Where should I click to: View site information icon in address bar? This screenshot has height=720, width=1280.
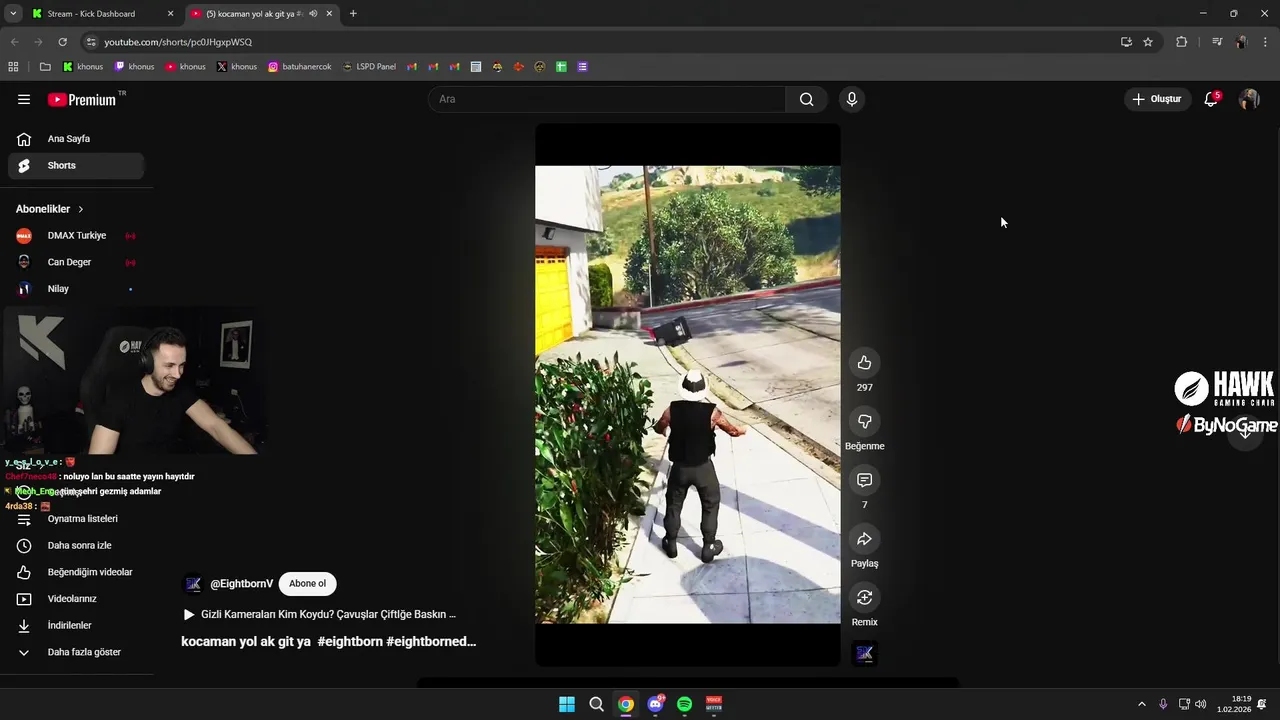coord(91,42)
